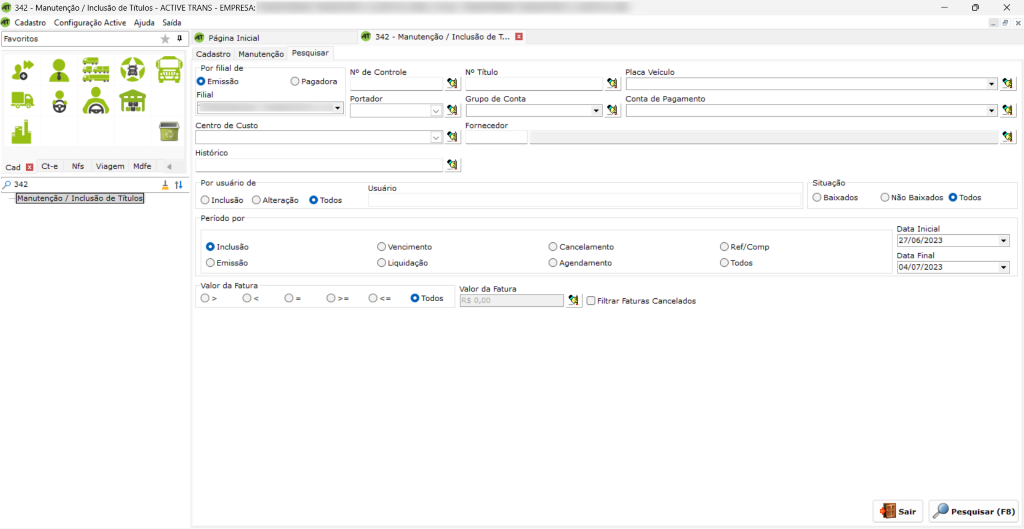This screenshot has height=529, width=1024.
Task: Open the large driver at wheel icon
Action: [x=96, y=101]
